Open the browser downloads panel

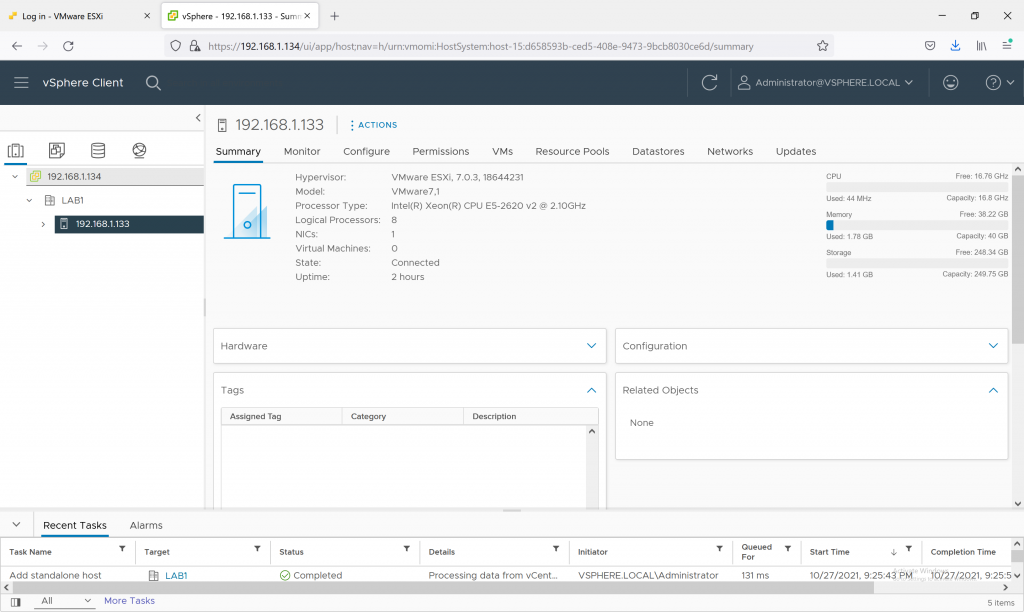pyautogui.click(x=955, y=46)
